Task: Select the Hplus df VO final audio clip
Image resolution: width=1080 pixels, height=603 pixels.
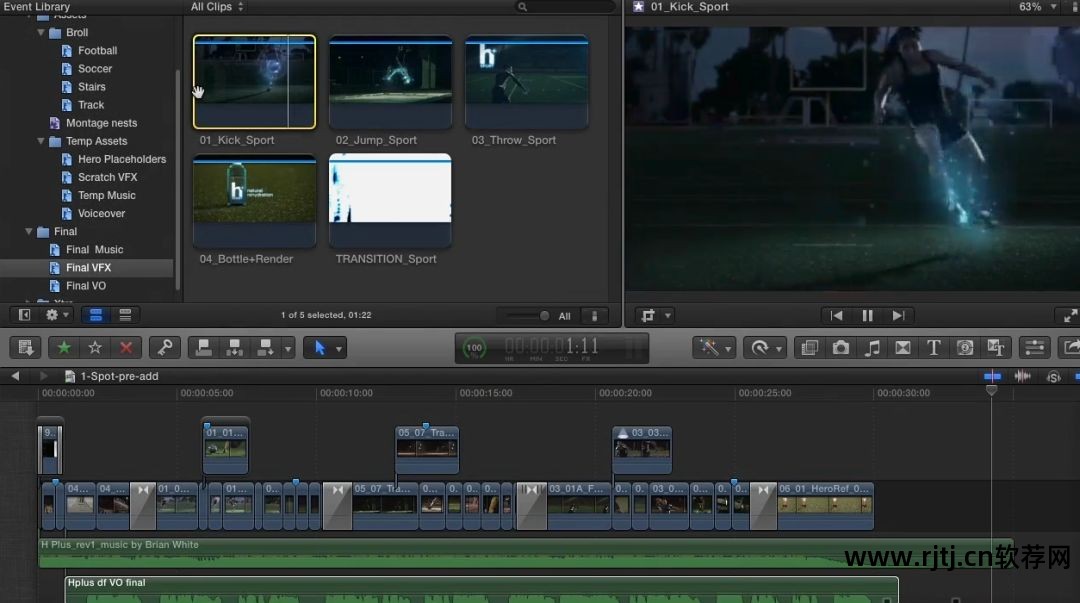Action: coord(481,589)
